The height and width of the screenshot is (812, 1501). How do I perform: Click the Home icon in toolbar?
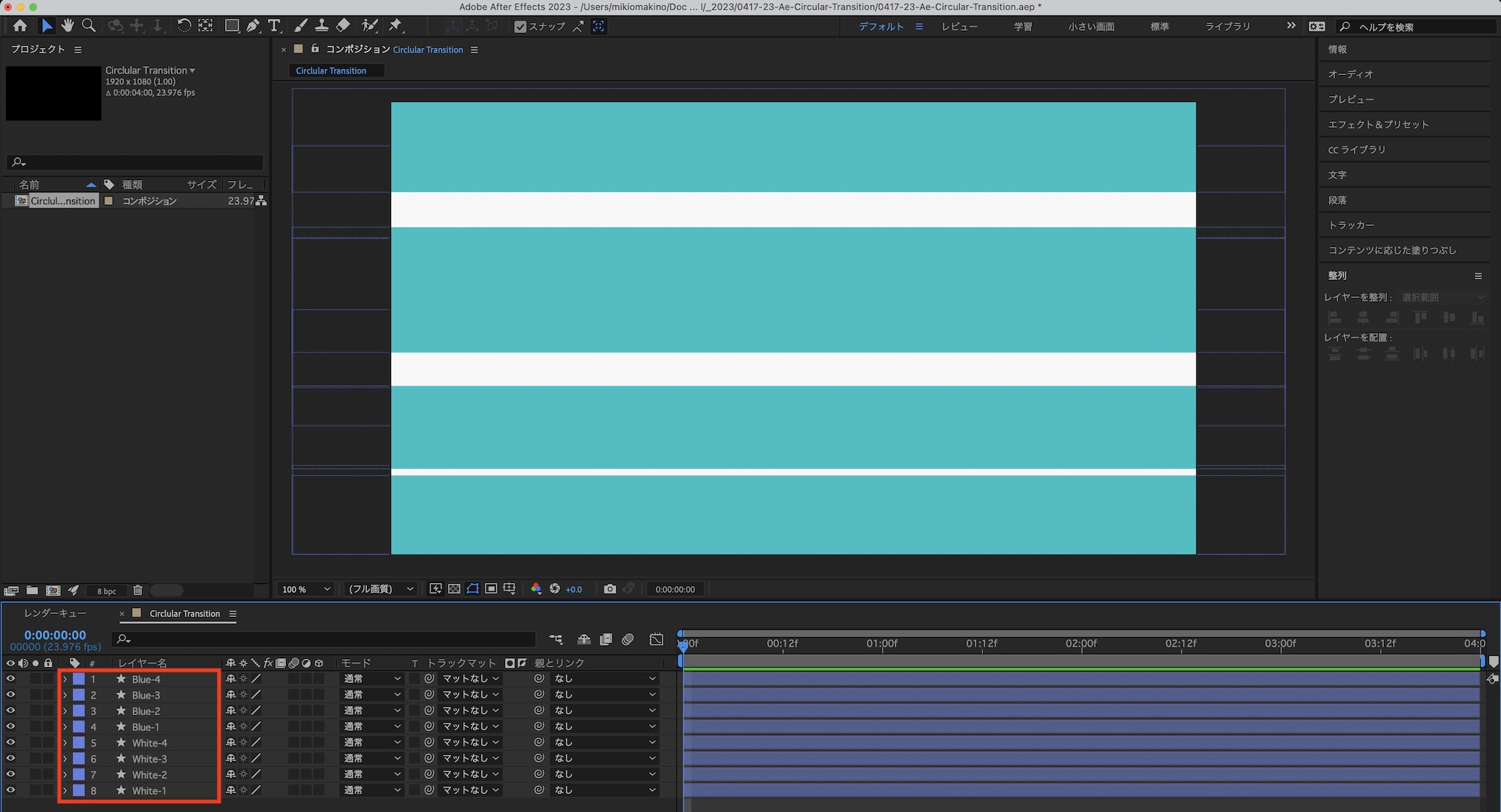pos(20,26)
